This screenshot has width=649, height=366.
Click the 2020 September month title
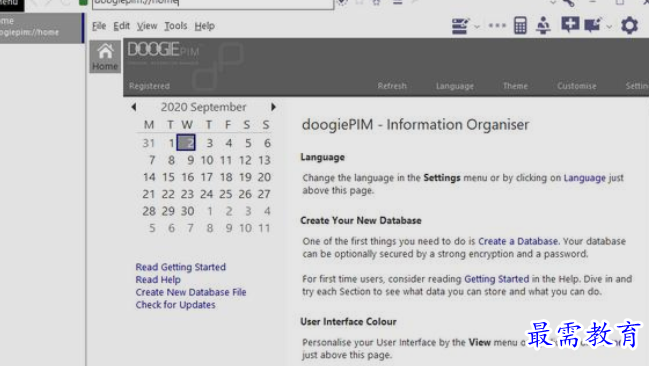[203, 107]
